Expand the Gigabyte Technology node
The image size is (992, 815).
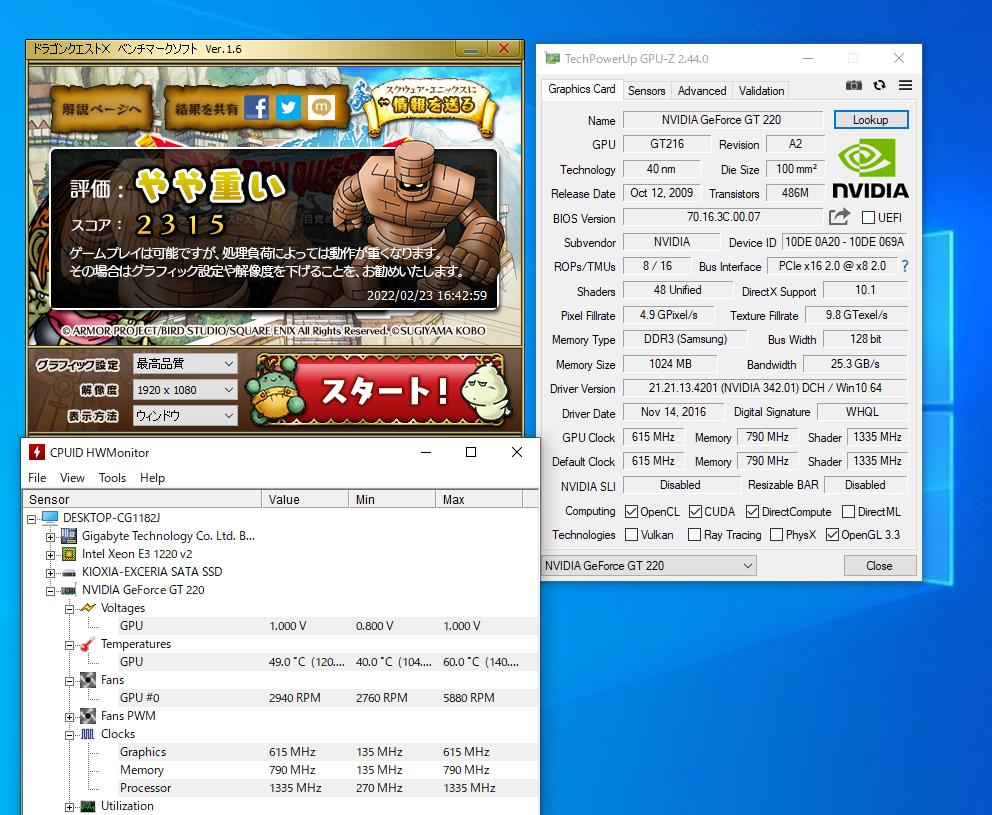pos(51,537)
